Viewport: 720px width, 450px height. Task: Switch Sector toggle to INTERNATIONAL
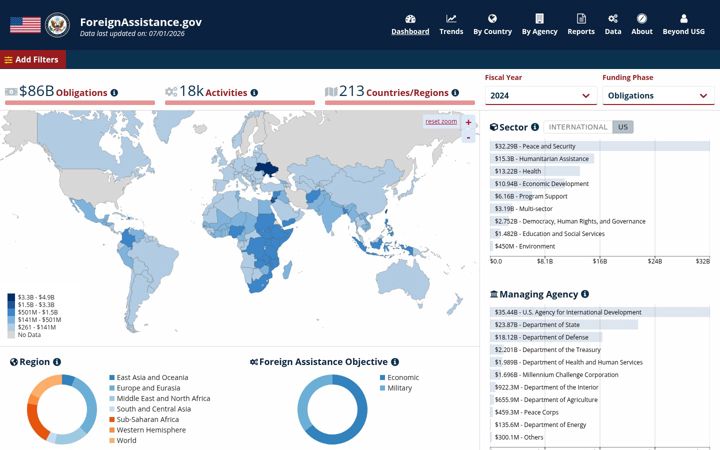(578, 127)
